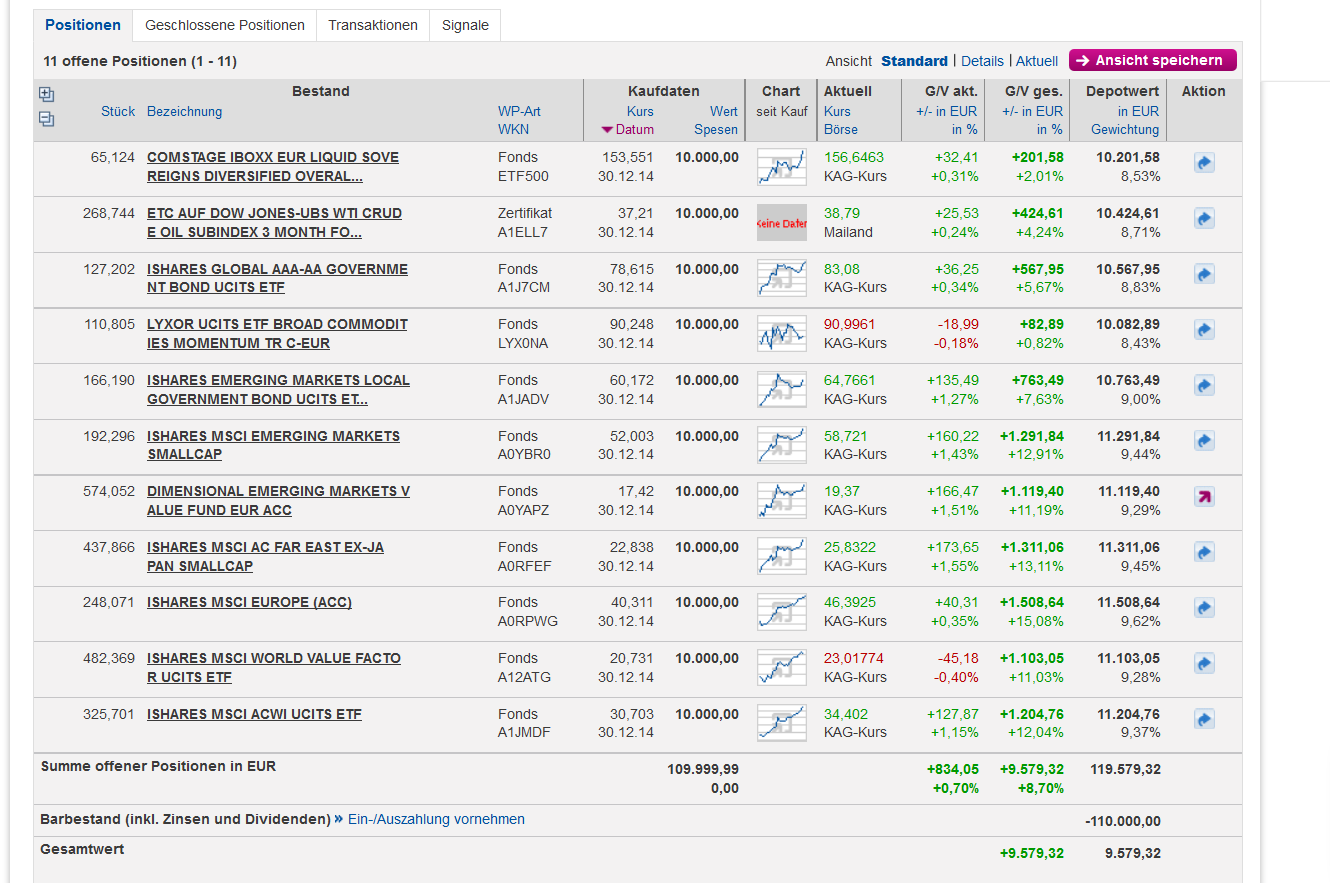Open chart thumbnail for ISHARES MSCI Emerging Markets Smallcap
1330x883 pixels.
pyautogui.click(x=781, y=445)
